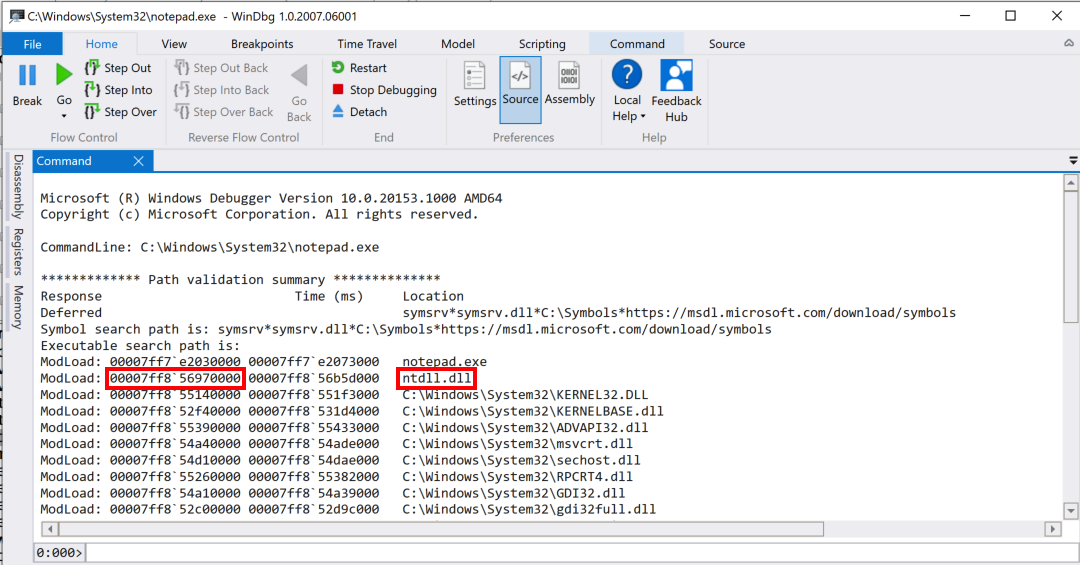Open the Time Travel tab
Image resolution: width=1080 pixels, height=565 pixels.
[x=367, y=43]
